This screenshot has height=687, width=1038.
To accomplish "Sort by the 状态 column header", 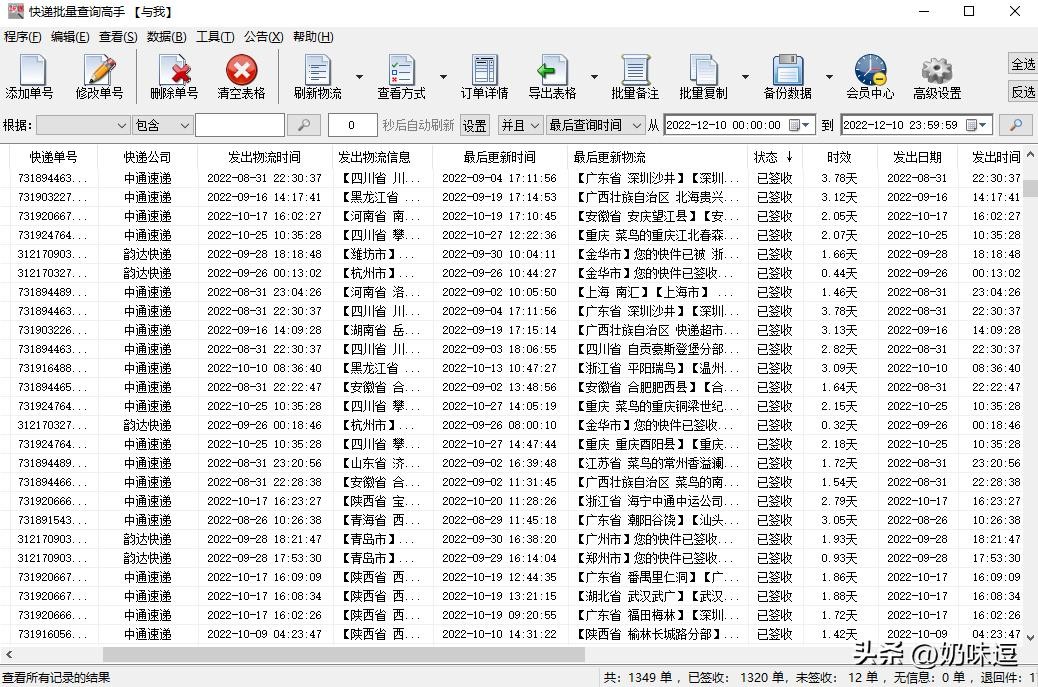I will [x=773, y=157].
